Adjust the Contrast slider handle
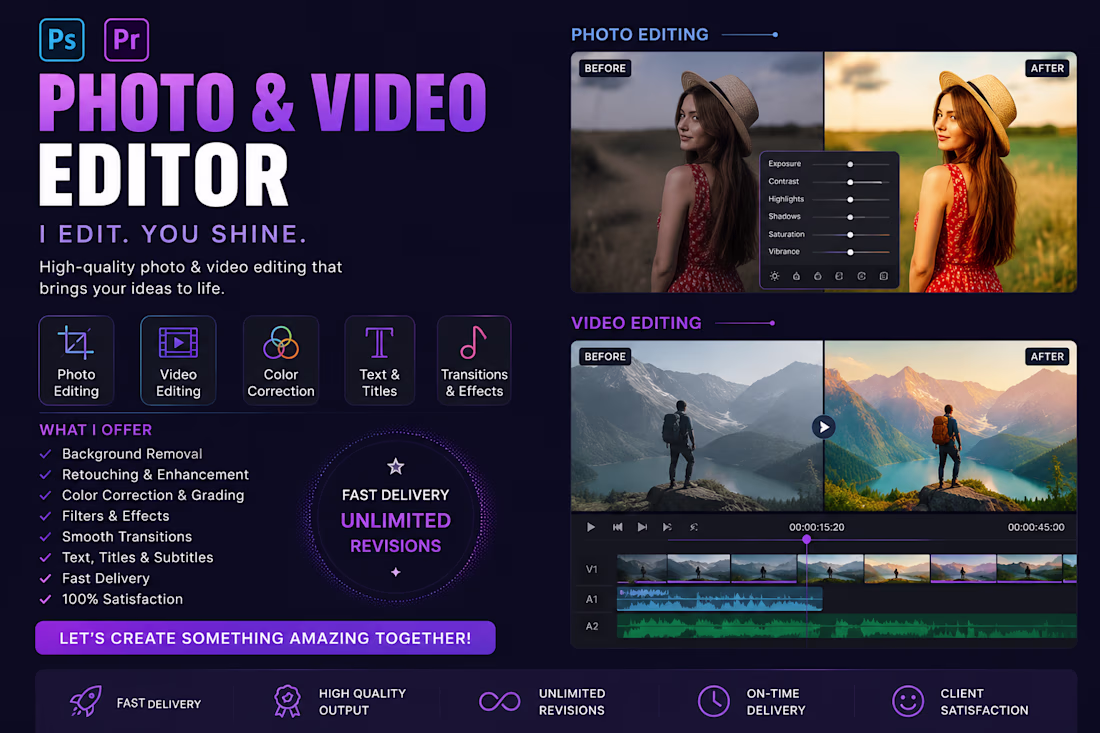 tap(850, 182)
